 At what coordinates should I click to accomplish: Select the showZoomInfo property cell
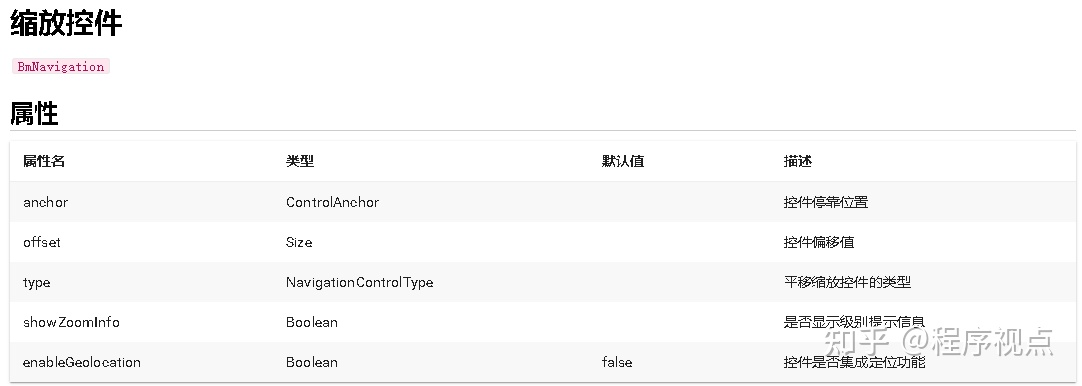pos(71,322)
